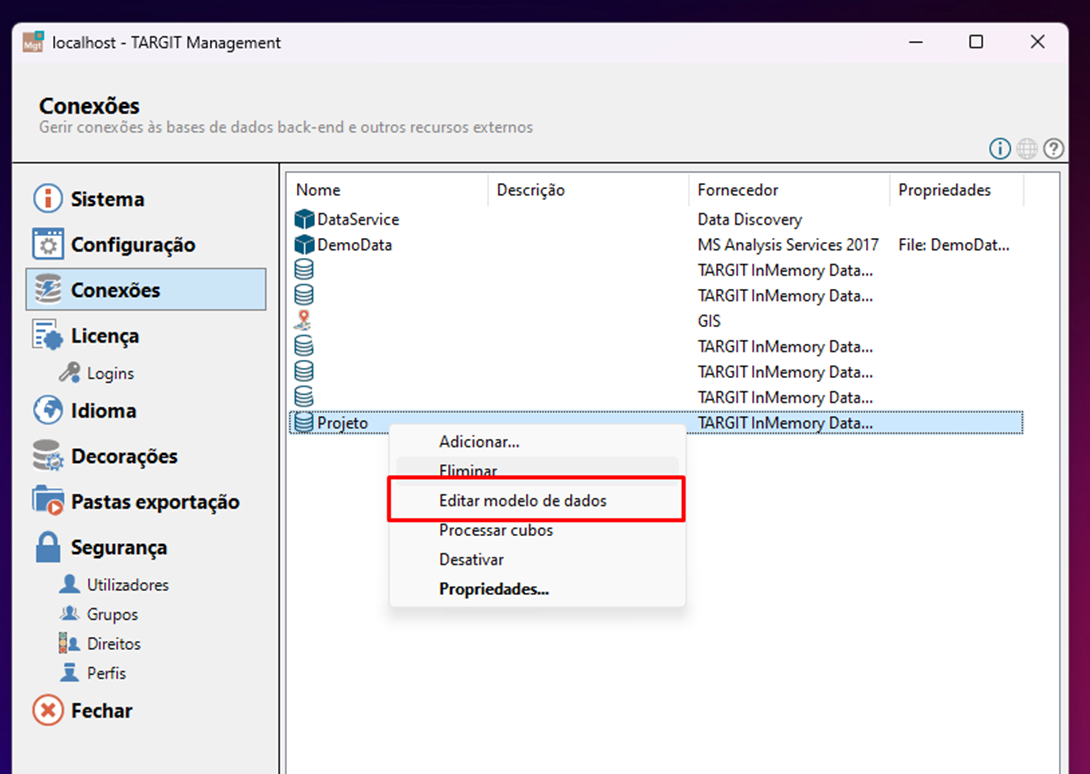Click the GIS provider cell

[x=709, y=321]
